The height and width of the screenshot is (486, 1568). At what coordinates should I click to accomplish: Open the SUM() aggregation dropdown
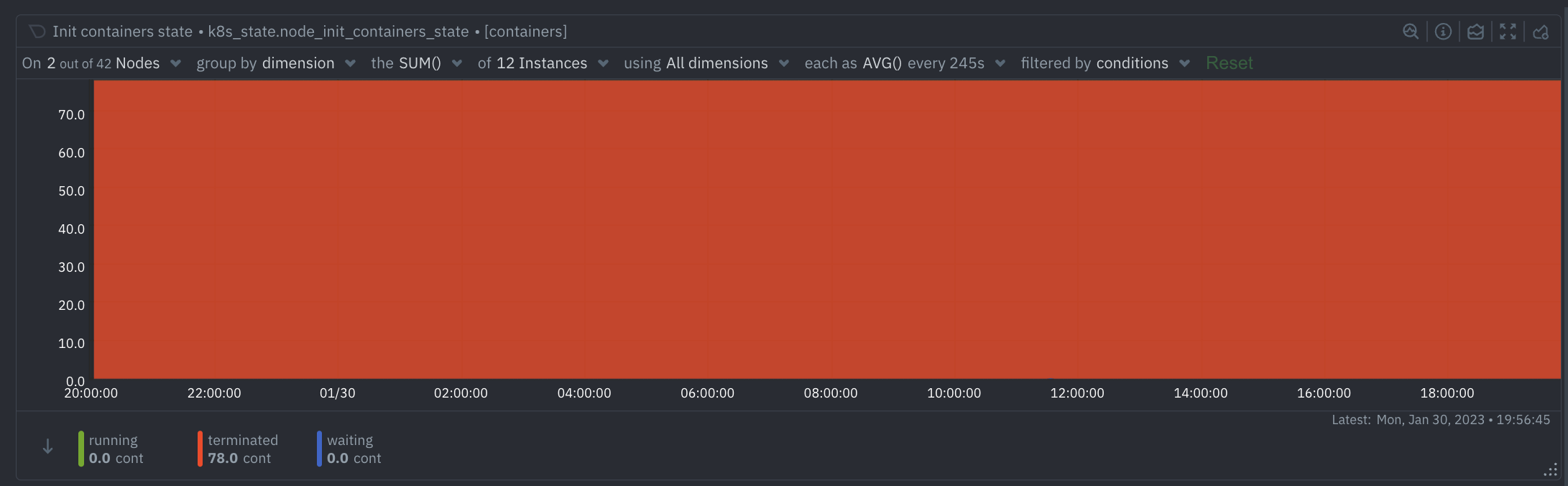click(x=416, y=63)
